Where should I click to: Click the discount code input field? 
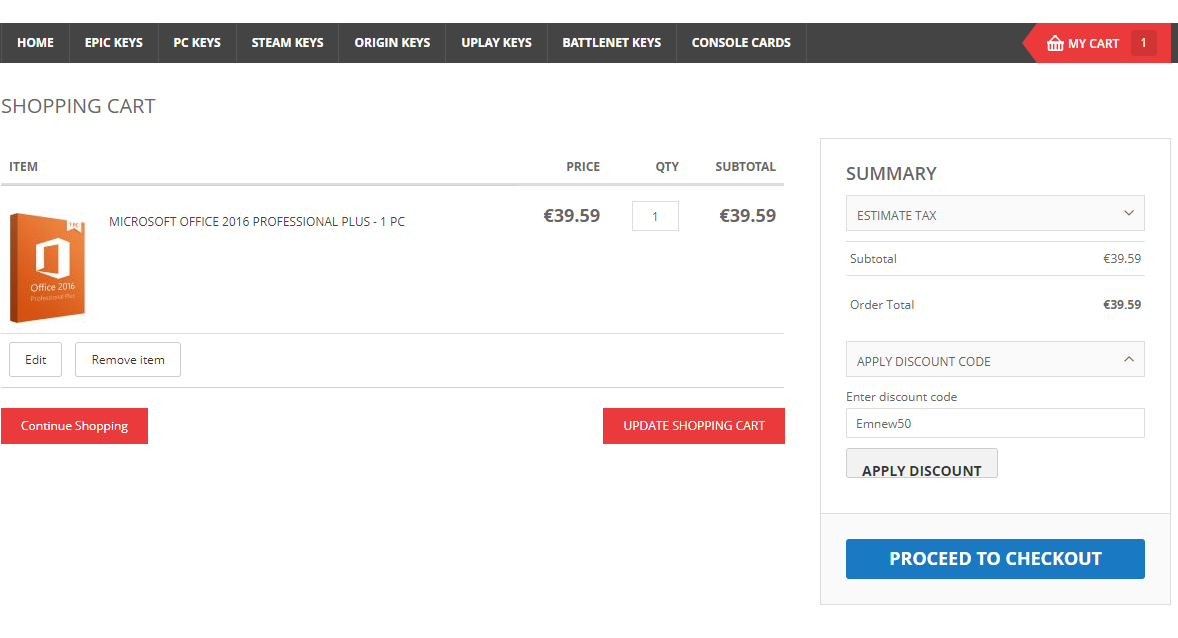pos(994,423)
